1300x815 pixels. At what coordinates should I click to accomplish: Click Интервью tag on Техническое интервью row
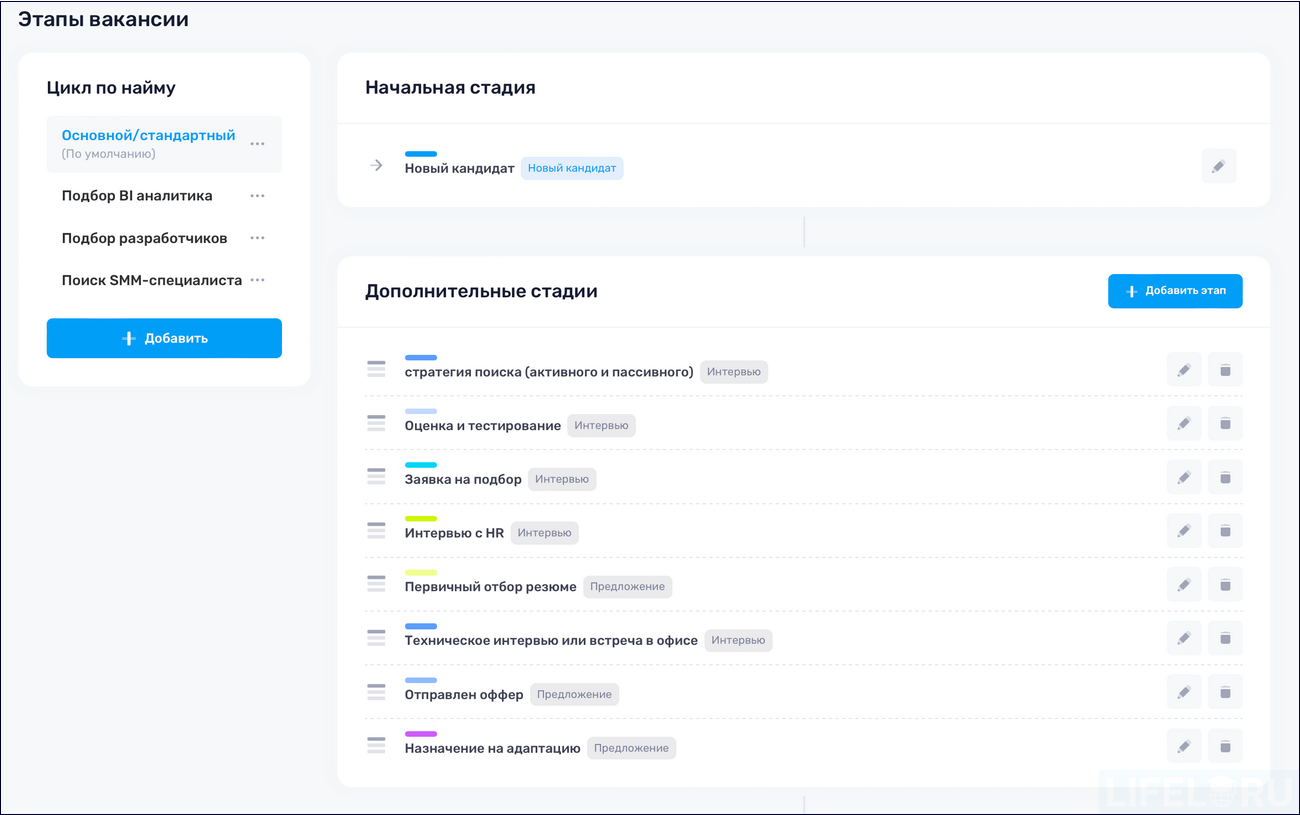click(738, 640)
